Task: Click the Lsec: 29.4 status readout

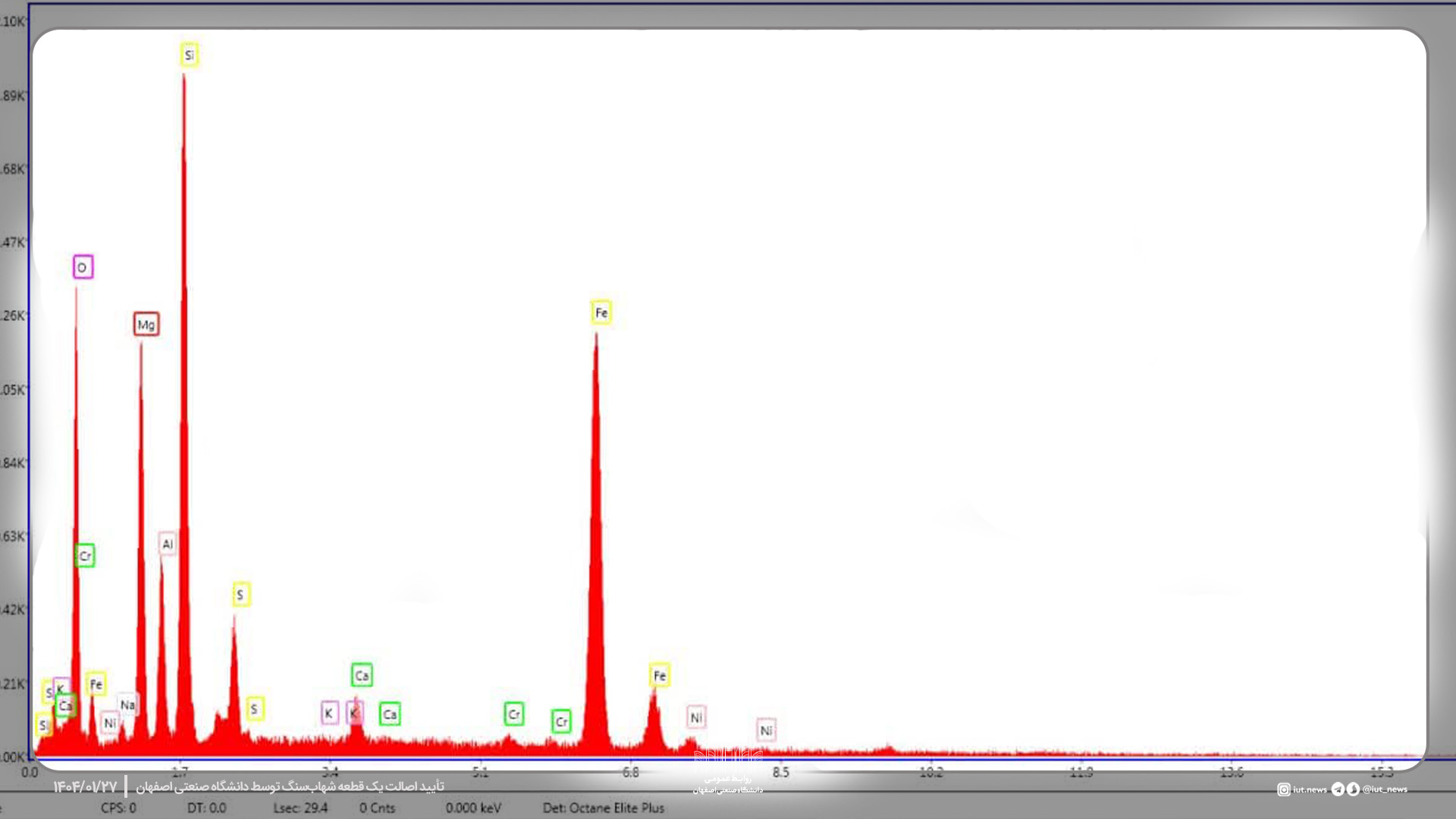Action: (300, 808)
